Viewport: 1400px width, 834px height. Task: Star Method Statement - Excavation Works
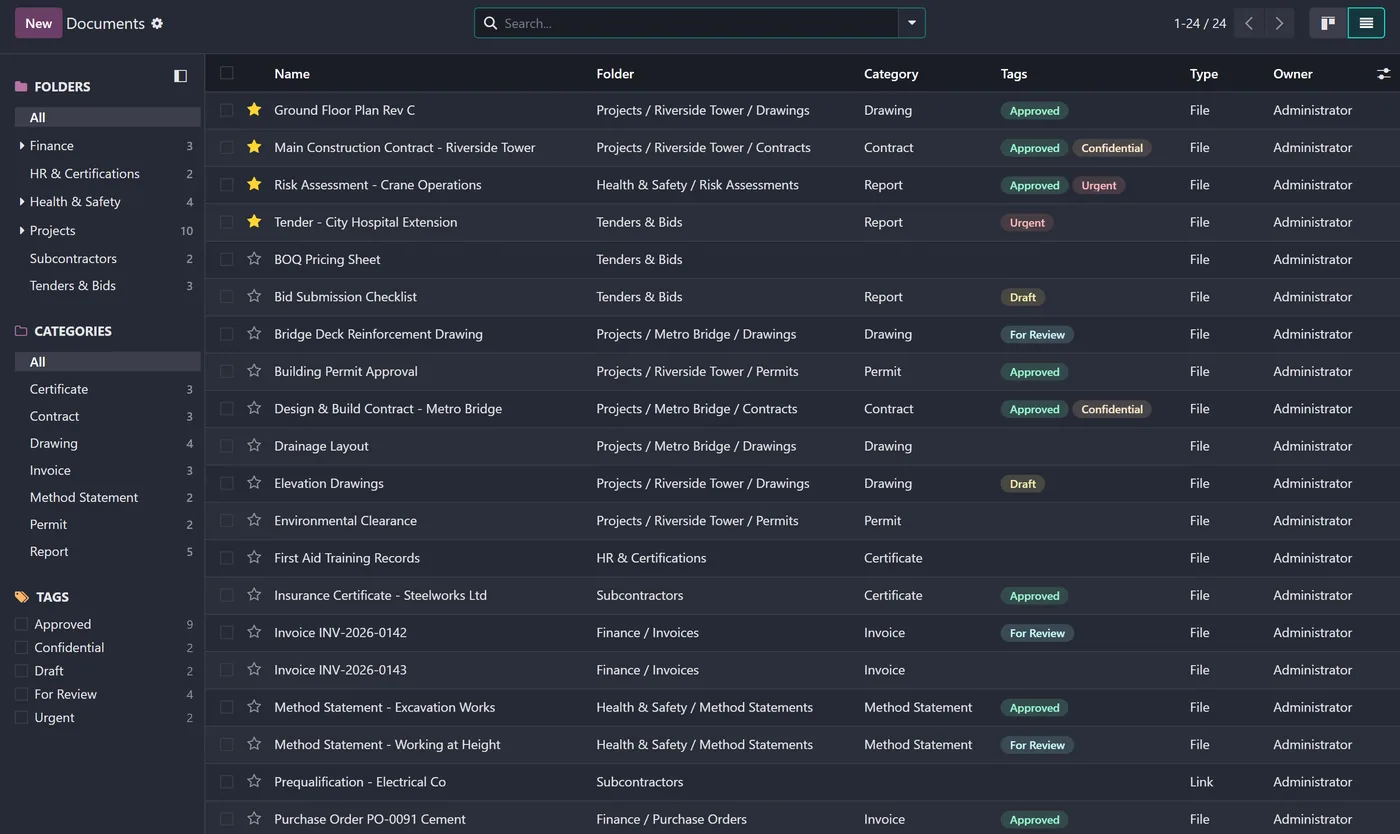coord(254,707)
